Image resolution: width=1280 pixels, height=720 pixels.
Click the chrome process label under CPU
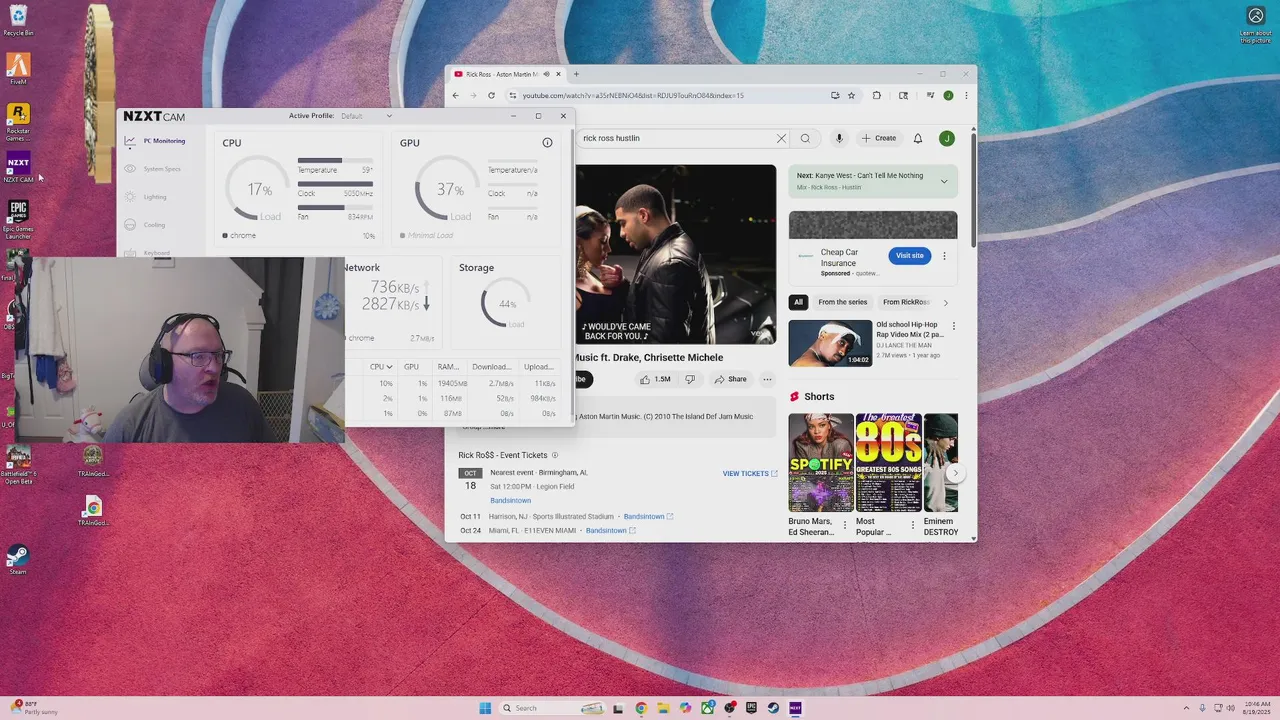243,236
